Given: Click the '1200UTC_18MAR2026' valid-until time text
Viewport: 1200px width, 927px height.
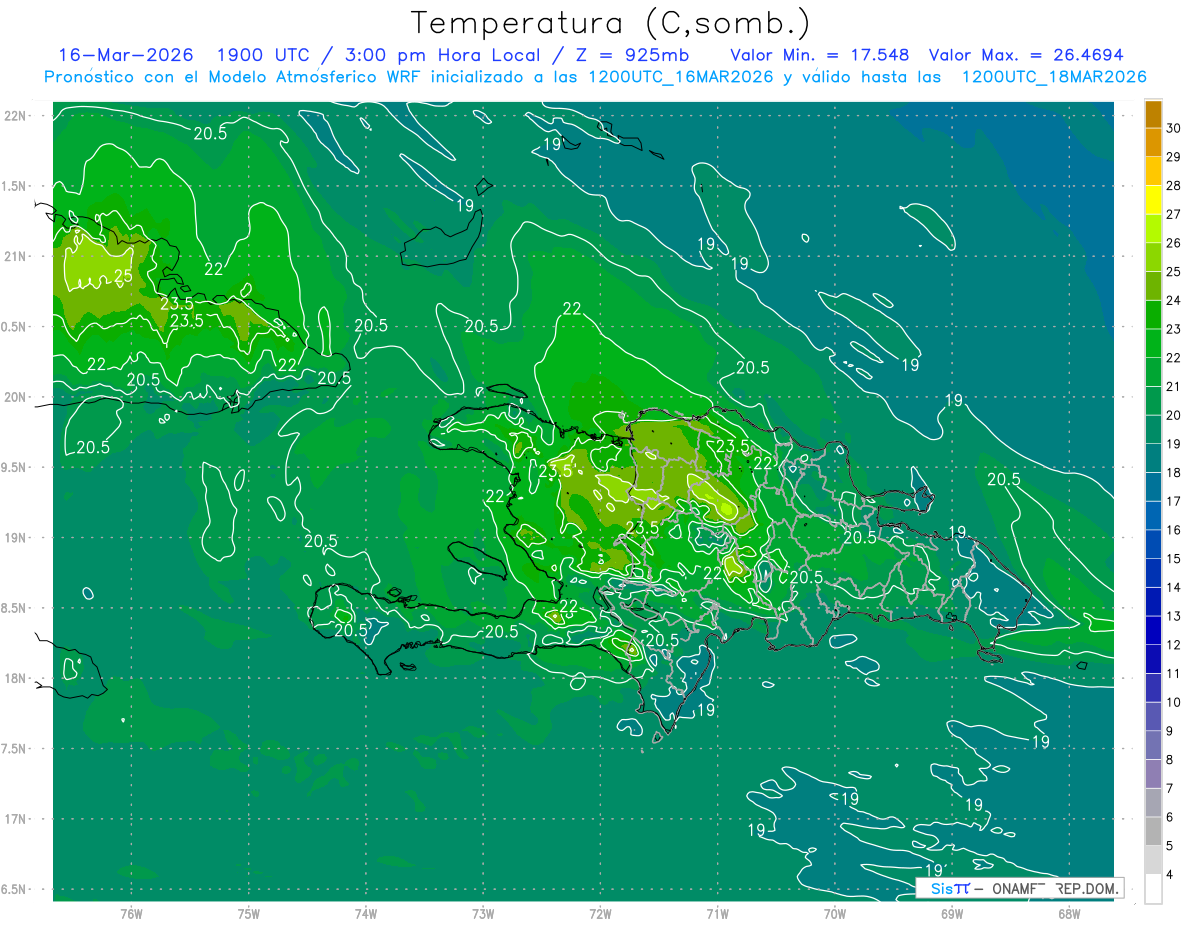Looking at the screenshot, I should pyautogui.click(x=1054, y=76).
